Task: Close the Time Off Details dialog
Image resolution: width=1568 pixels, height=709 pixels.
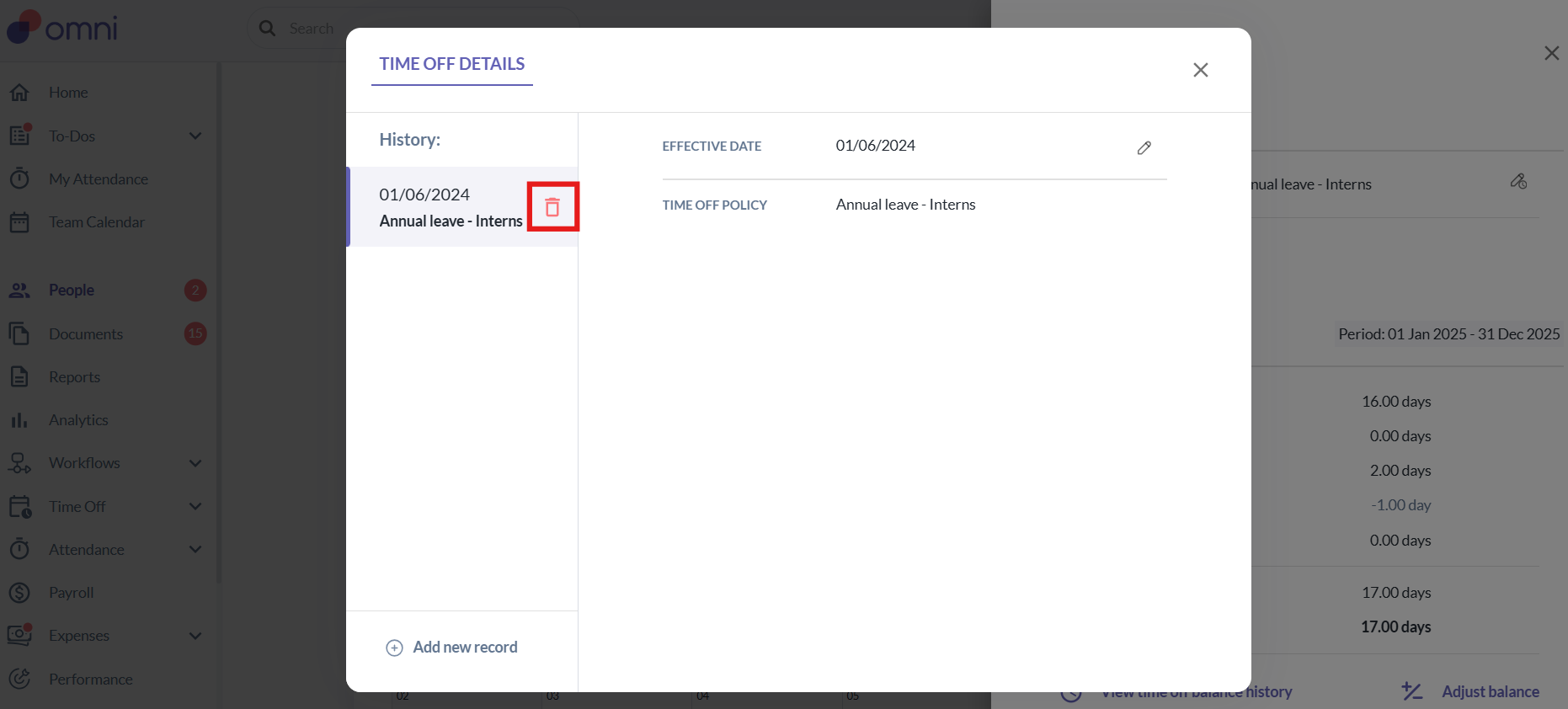Action: point(1201,70)
